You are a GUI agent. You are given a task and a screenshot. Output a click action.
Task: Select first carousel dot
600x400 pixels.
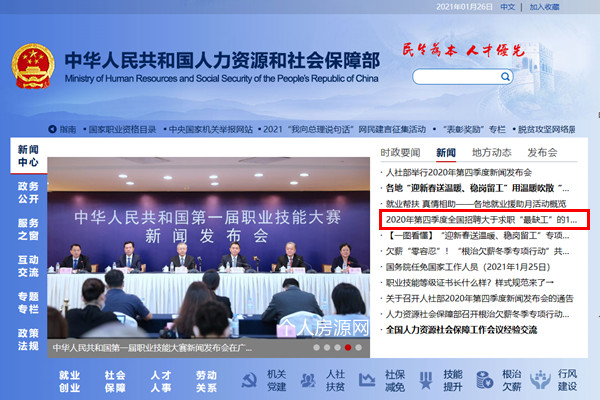pos(316,348)
